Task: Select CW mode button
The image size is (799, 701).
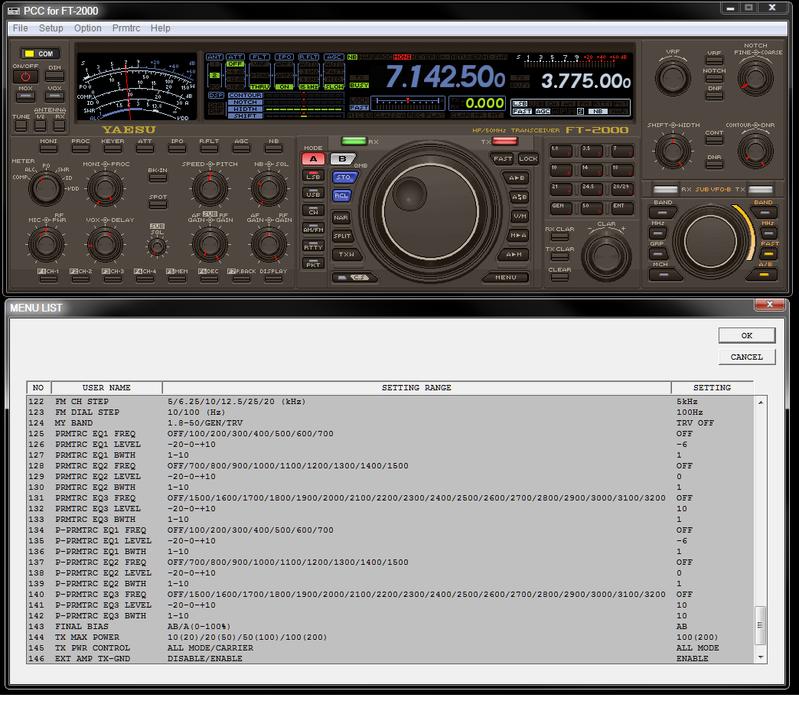Action: 313,211
